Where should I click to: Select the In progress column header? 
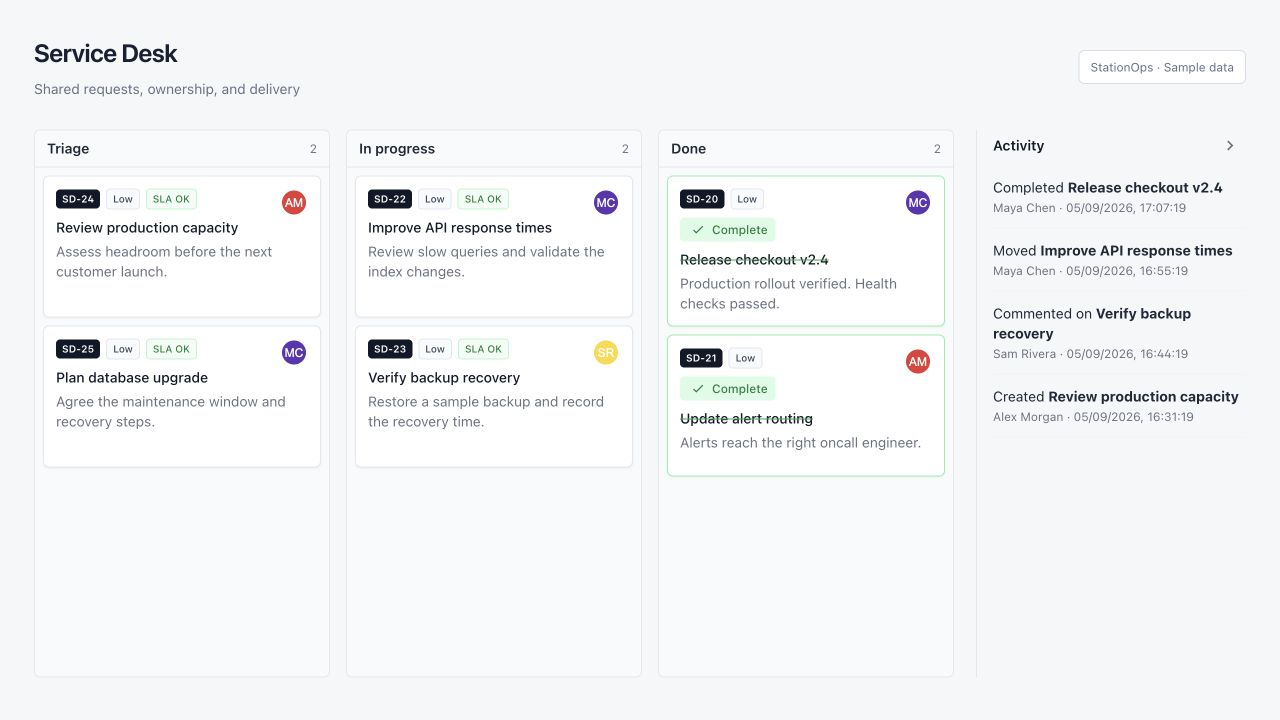point(494,149)
